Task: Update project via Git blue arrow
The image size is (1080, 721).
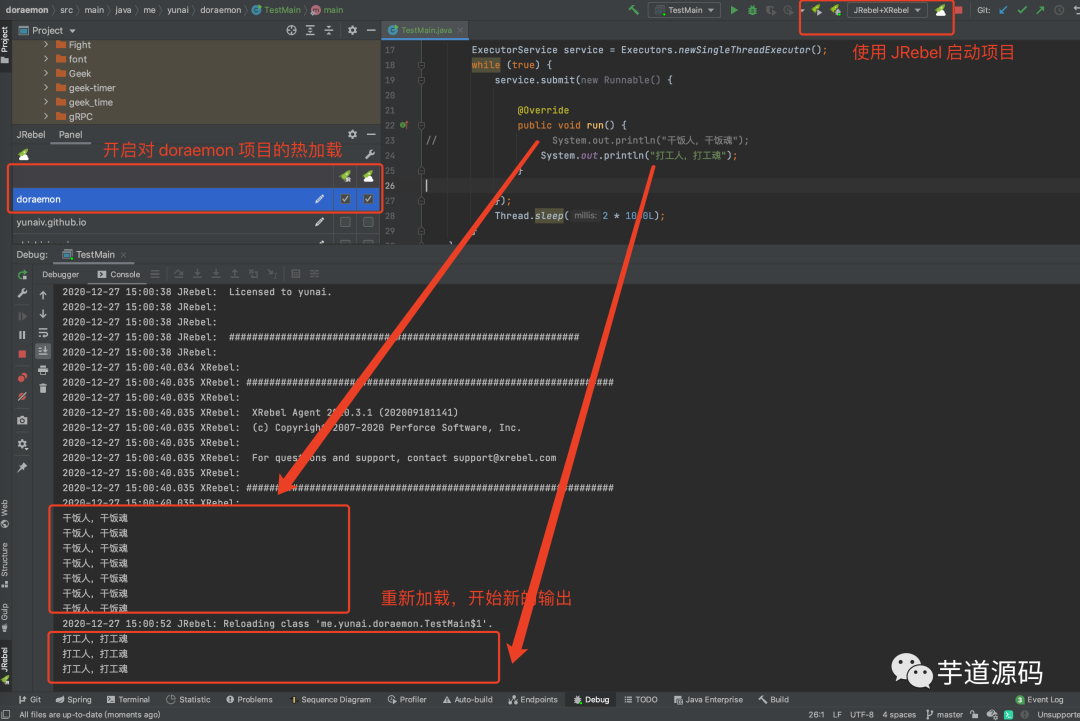Action: pyautogui.click(x=1003, y=10)
